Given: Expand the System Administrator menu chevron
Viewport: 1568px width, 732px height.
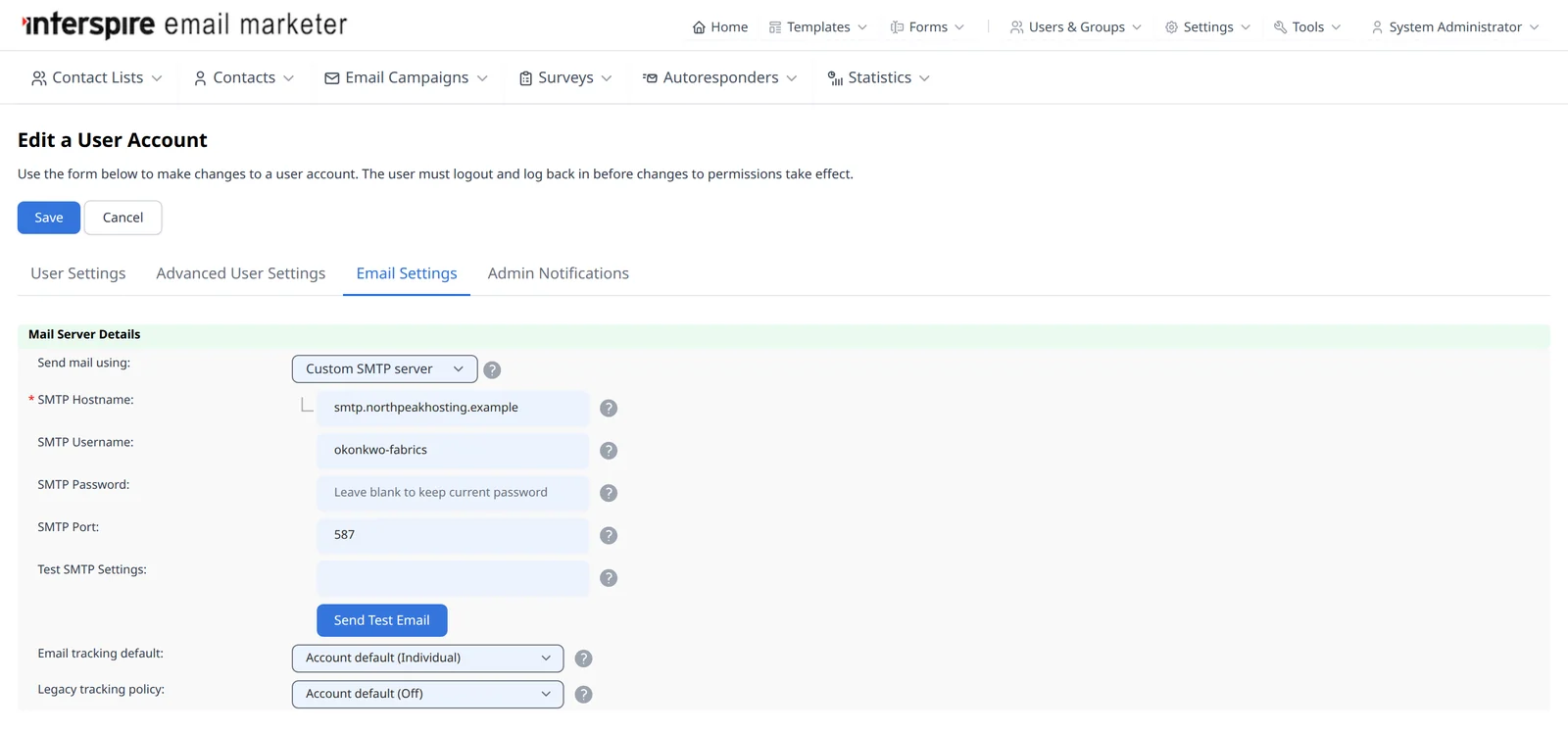Looking at the screenshot, I should 1534,27.
